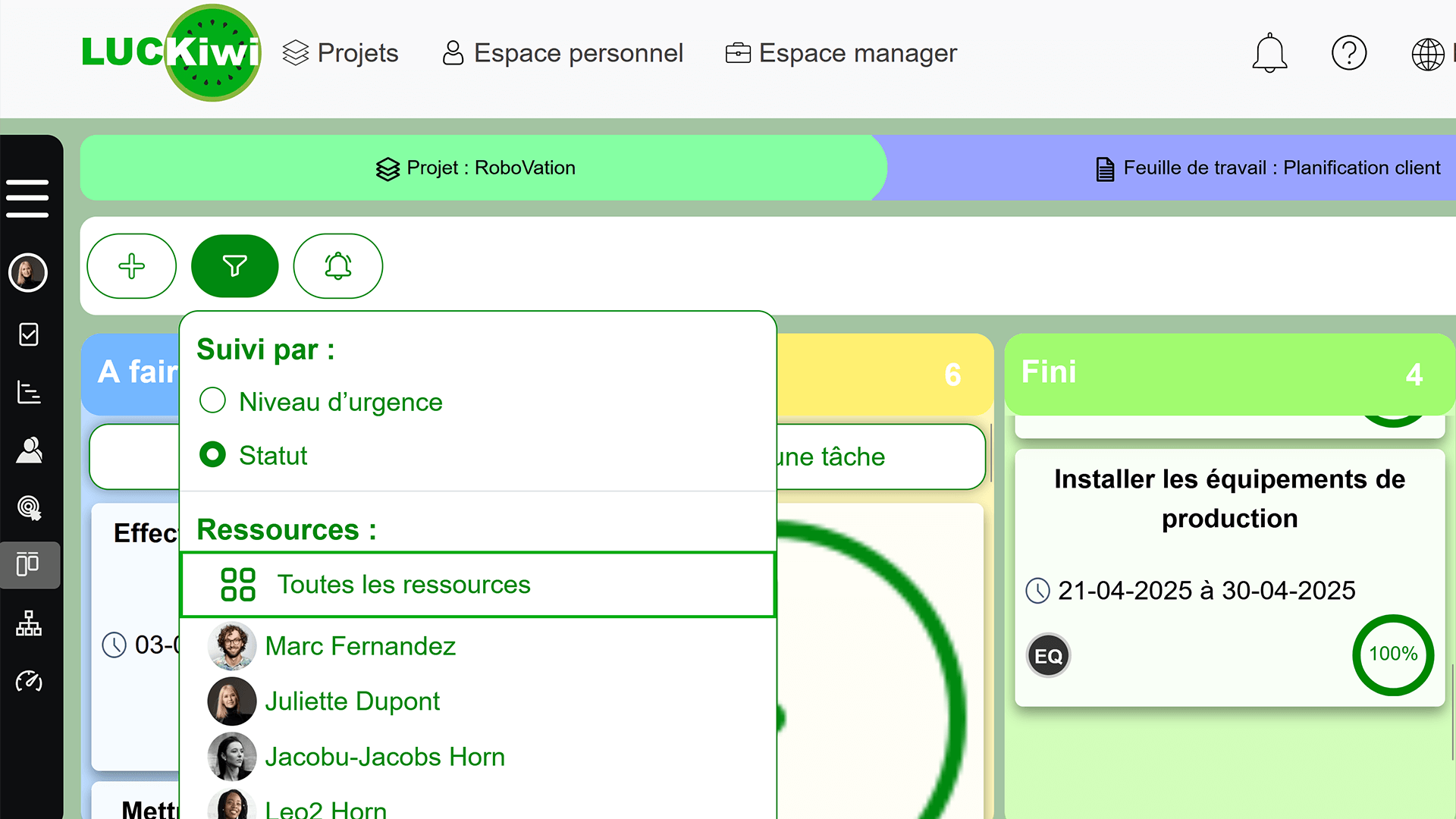This screenshot has width=1456, height=819.
Task: Open the org chart icon in sidebar
Action: pos(29,623)
